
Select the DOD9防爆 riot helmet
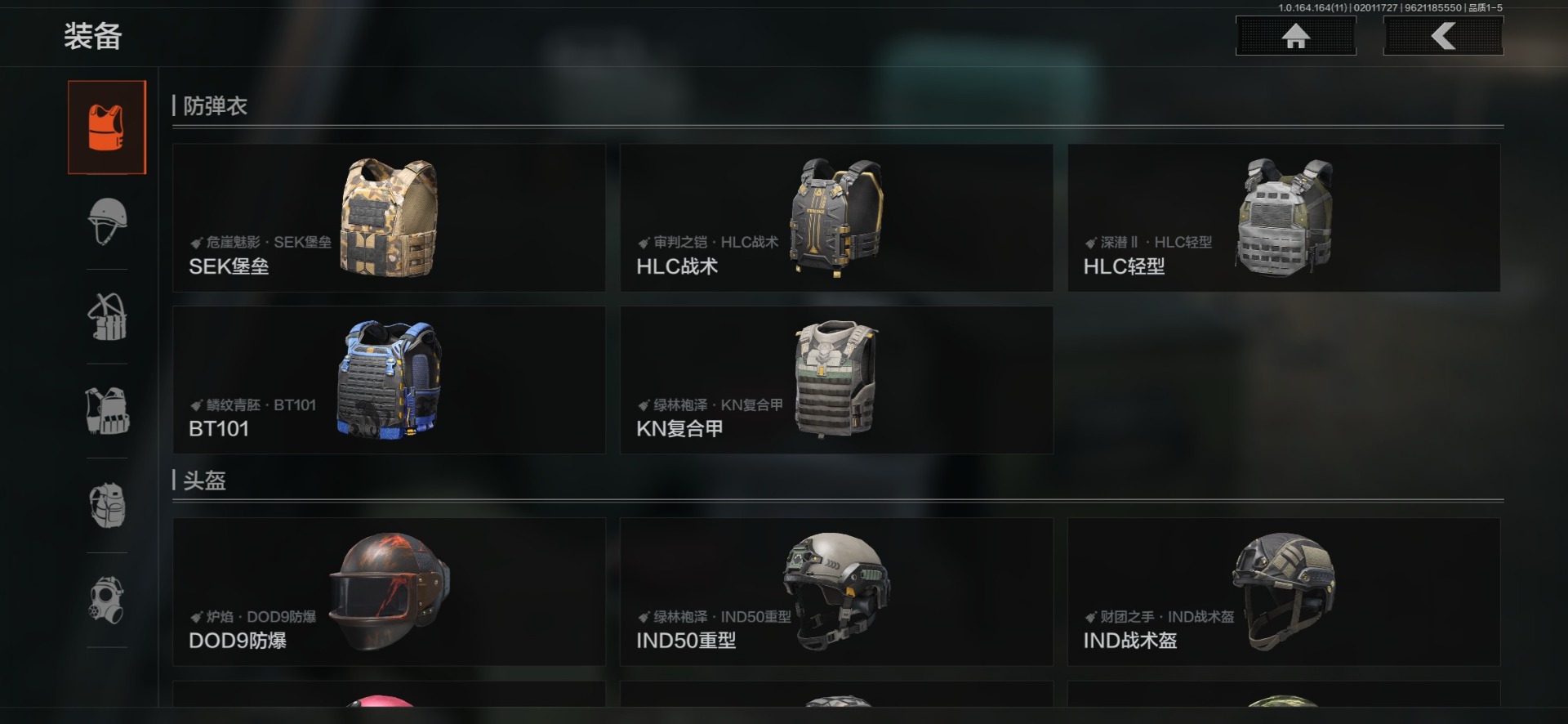click(389, 592)
